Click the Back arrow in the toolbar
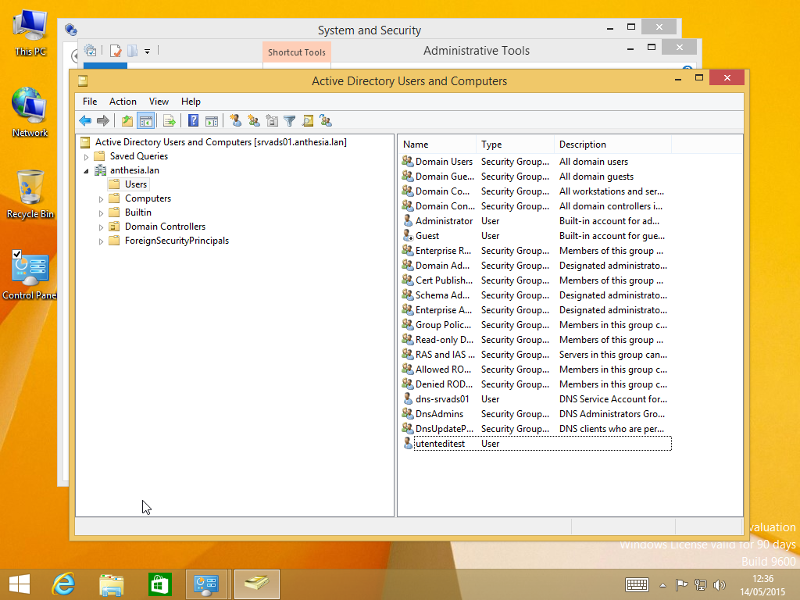 [x=85, y=121]
